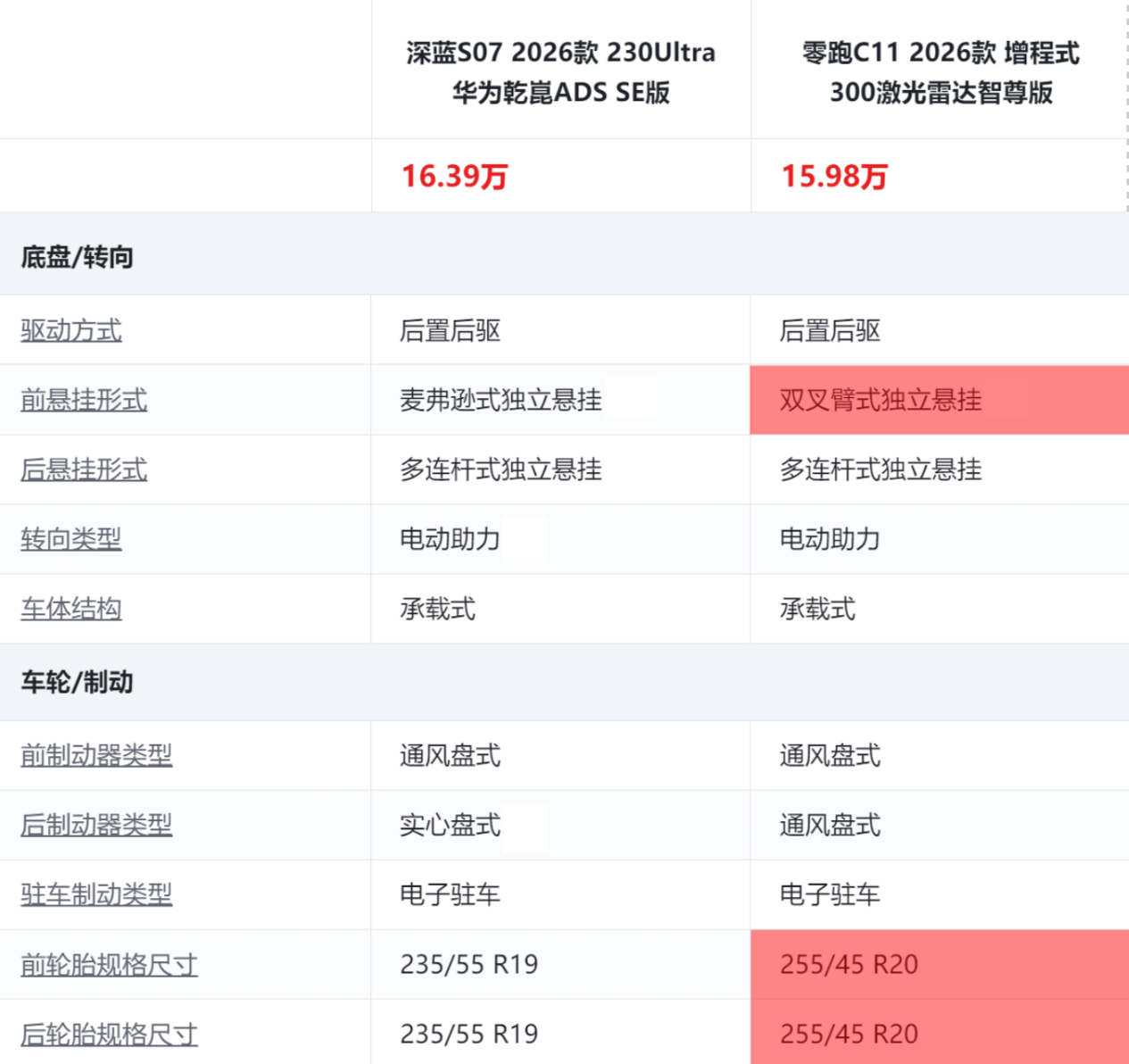This screenshot has height=1064, width=1129.
Task: Open the 驱动方式 parameter link
Action: click(71, 331)
